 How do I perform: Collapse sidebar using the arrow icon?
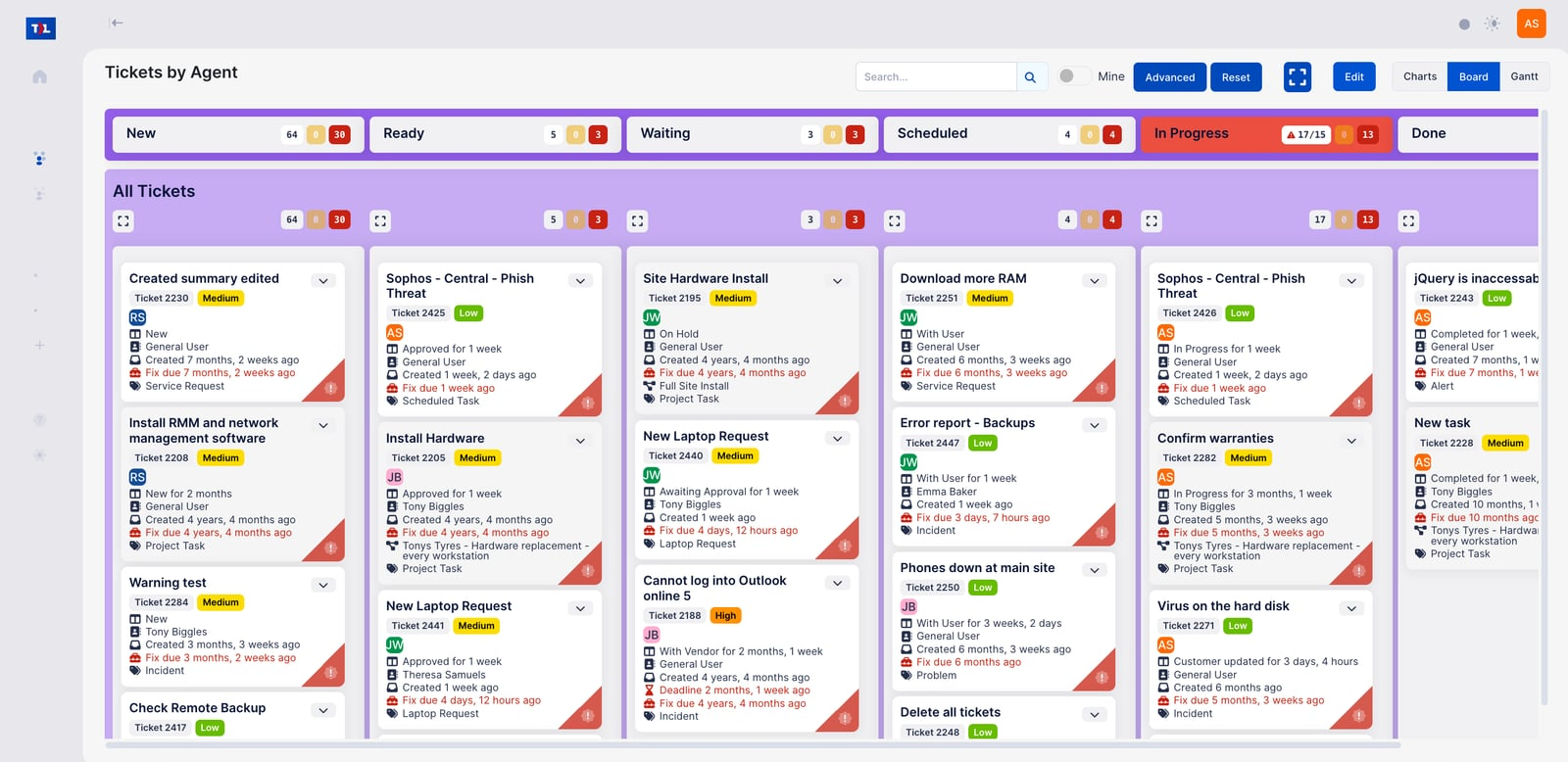pos(117,23)
